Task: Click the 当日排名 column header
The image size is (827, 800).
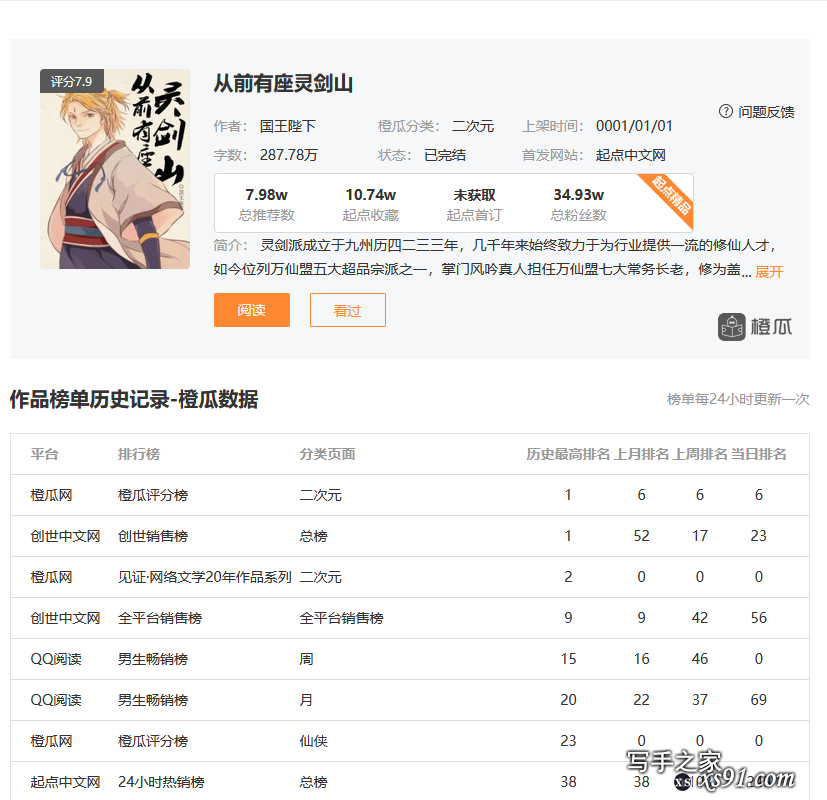Action: [x=758, y=454]
